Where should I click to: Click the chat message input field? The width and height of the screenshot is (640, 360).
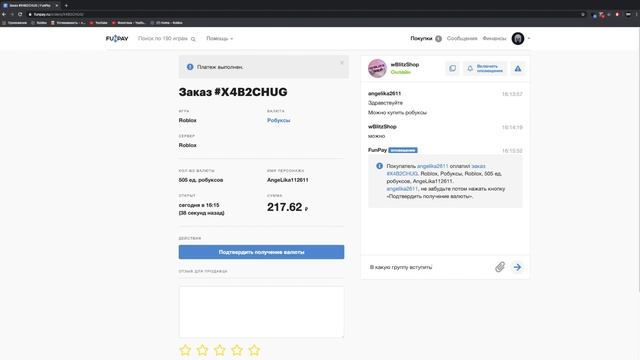429,267
